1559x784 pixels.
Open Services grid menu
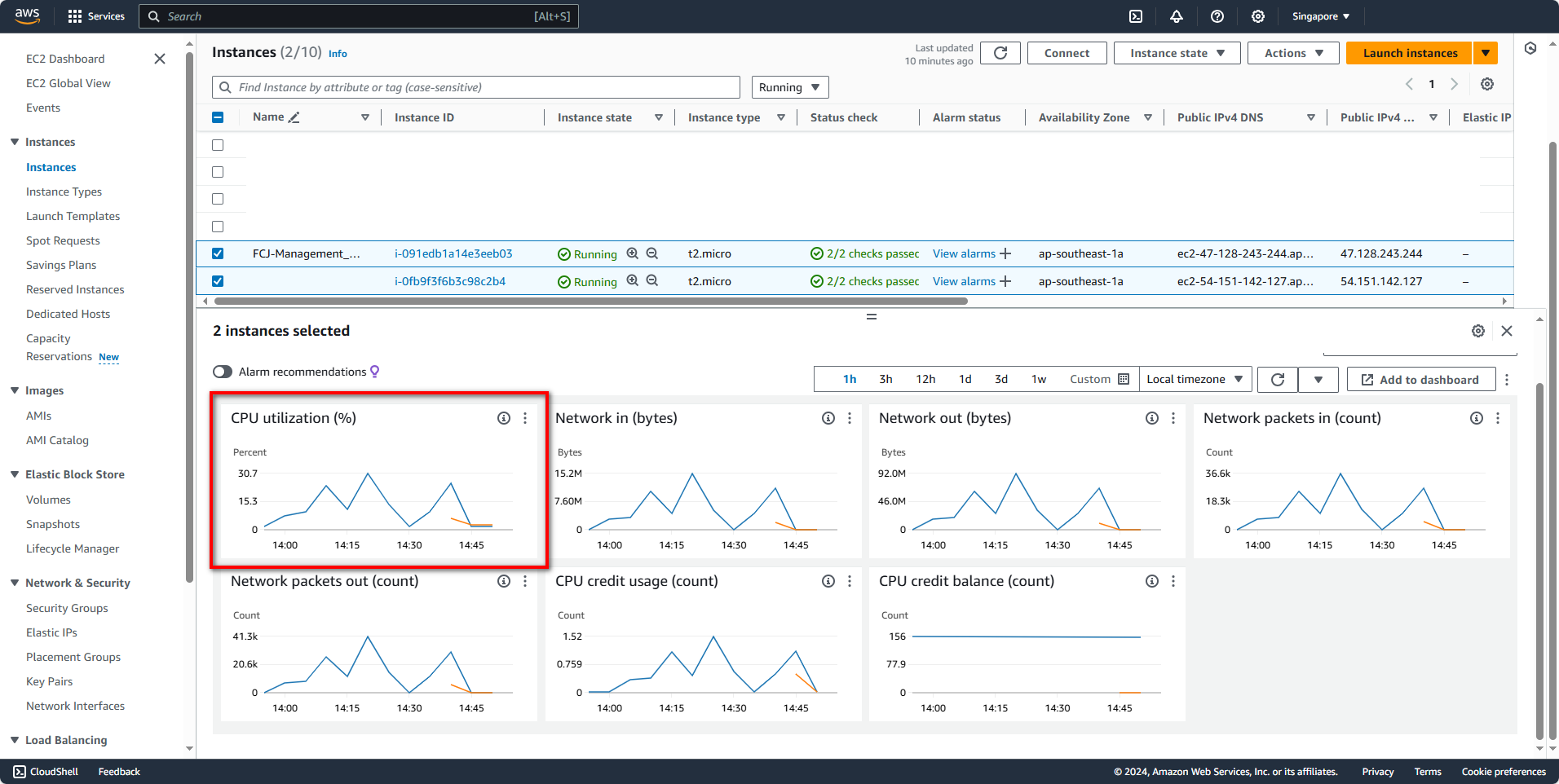click(96, 16)
